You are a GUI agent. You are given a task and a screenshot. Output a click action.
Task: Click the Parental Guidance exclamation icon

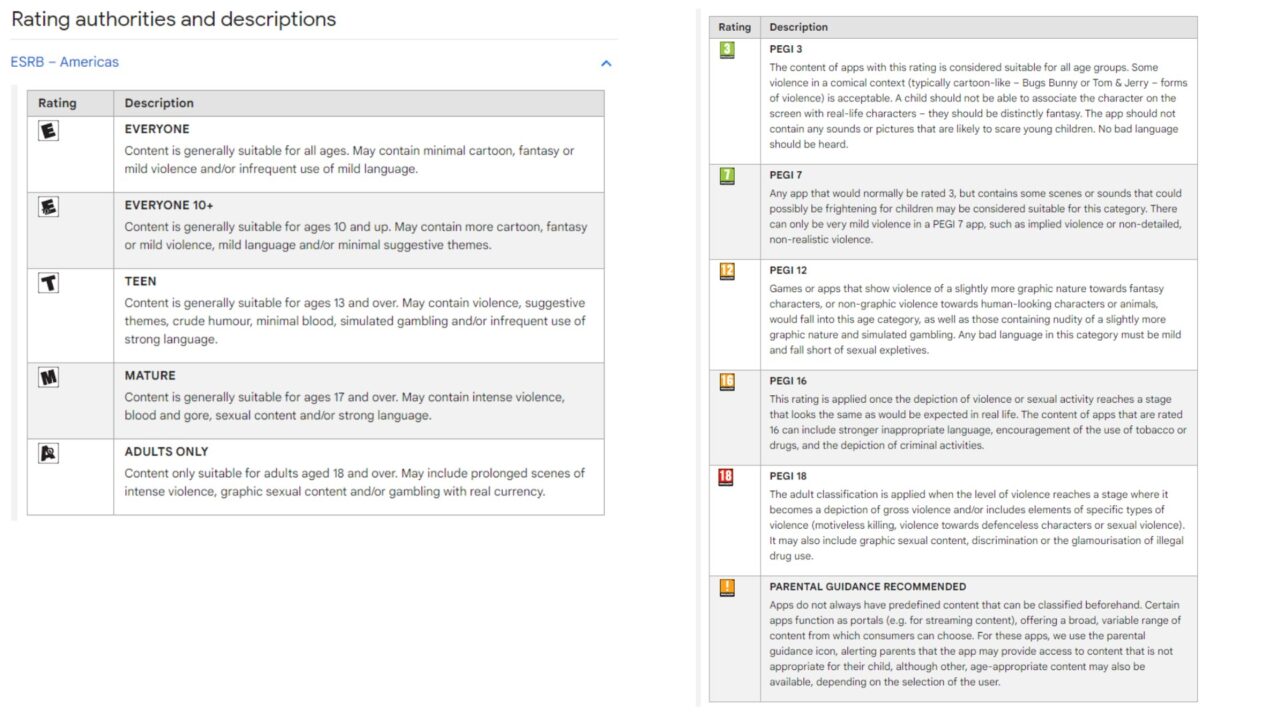(x=727, y=587)
